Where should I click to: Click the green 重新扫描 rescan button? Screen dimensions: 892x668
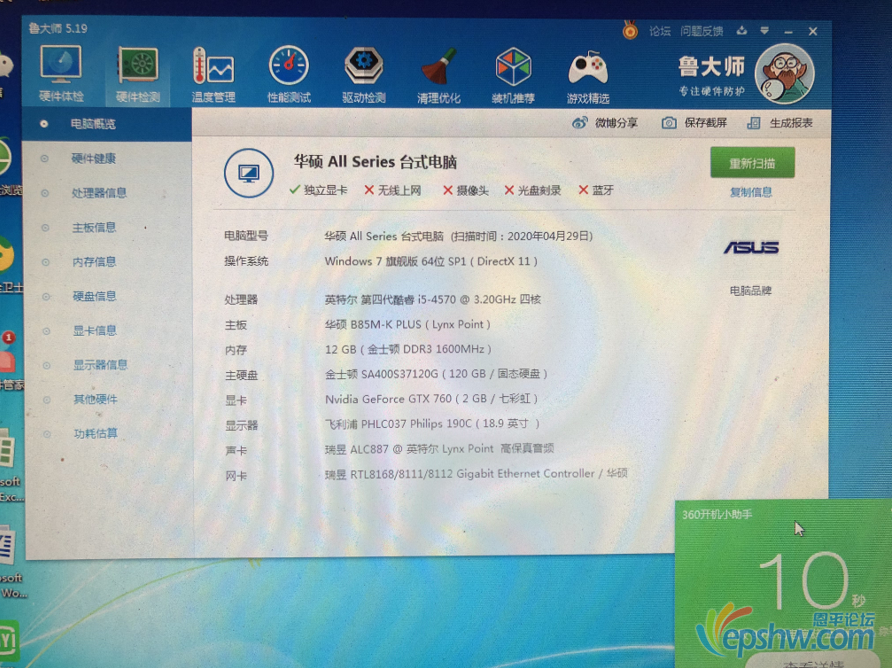click(x=752, y=163)
